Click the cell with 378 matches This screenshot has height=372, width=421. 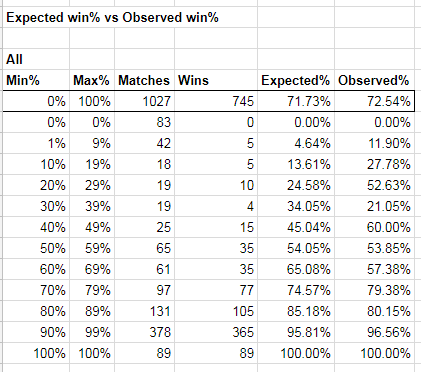tap(144, 332)
